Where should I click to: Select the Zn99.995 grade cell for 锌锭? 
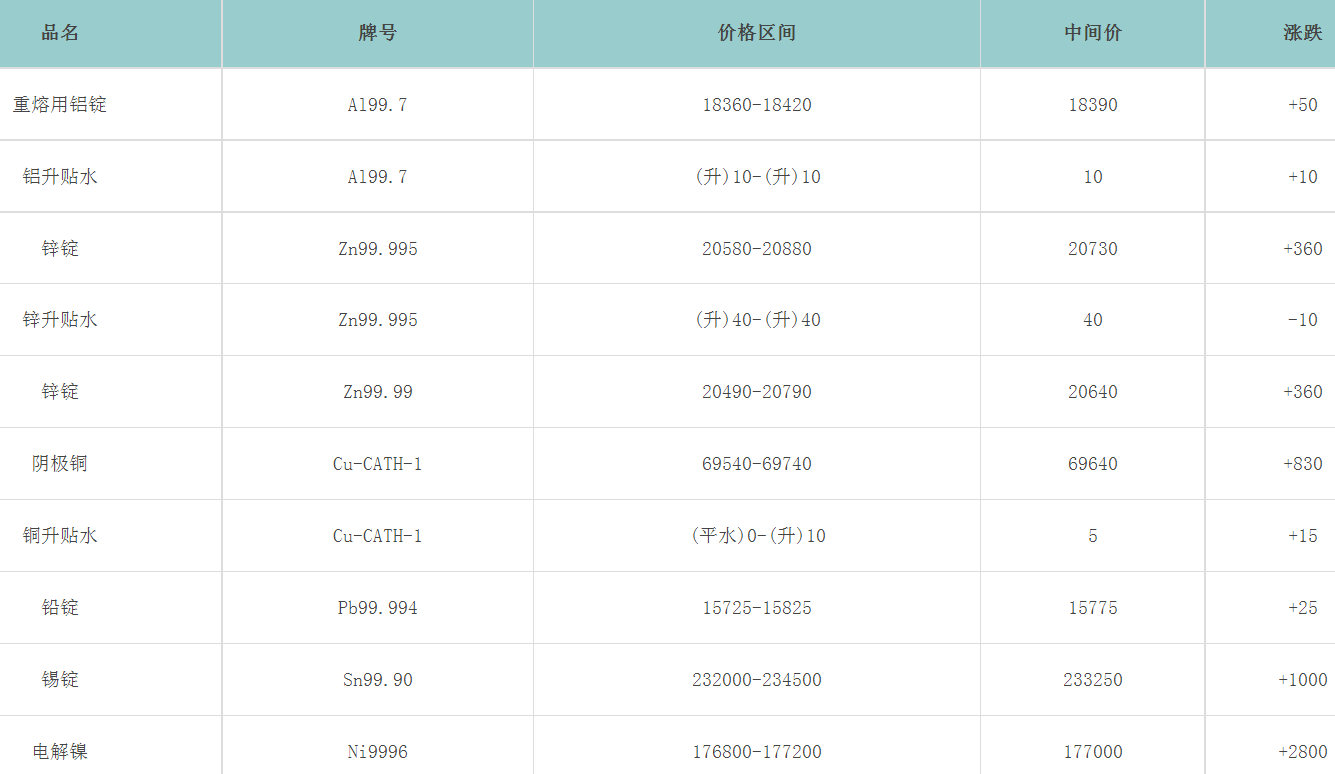(376, 248)
